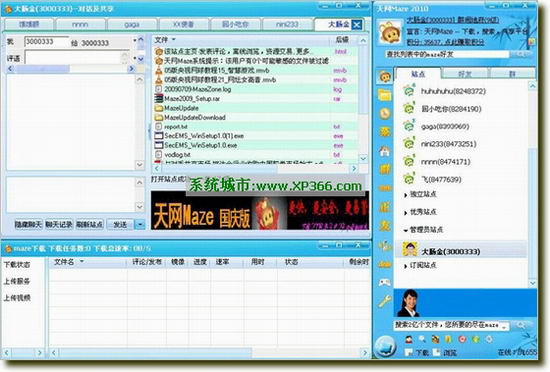Open the wrench settings icon in sidebar

[385, 300]
